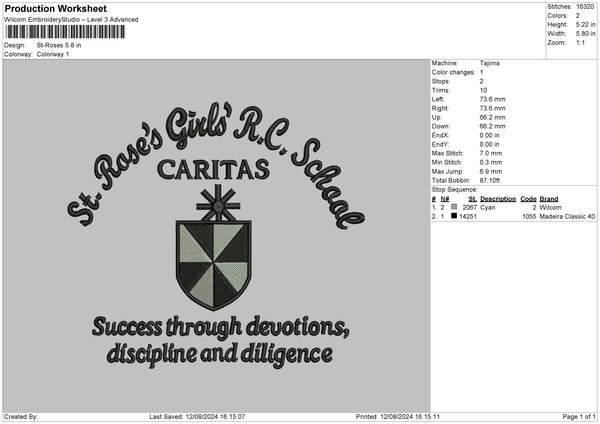Viewport: 600px width, 424px height.
Task: Click the Code column header
Action: pyautogui.click(x=528, y=199)
